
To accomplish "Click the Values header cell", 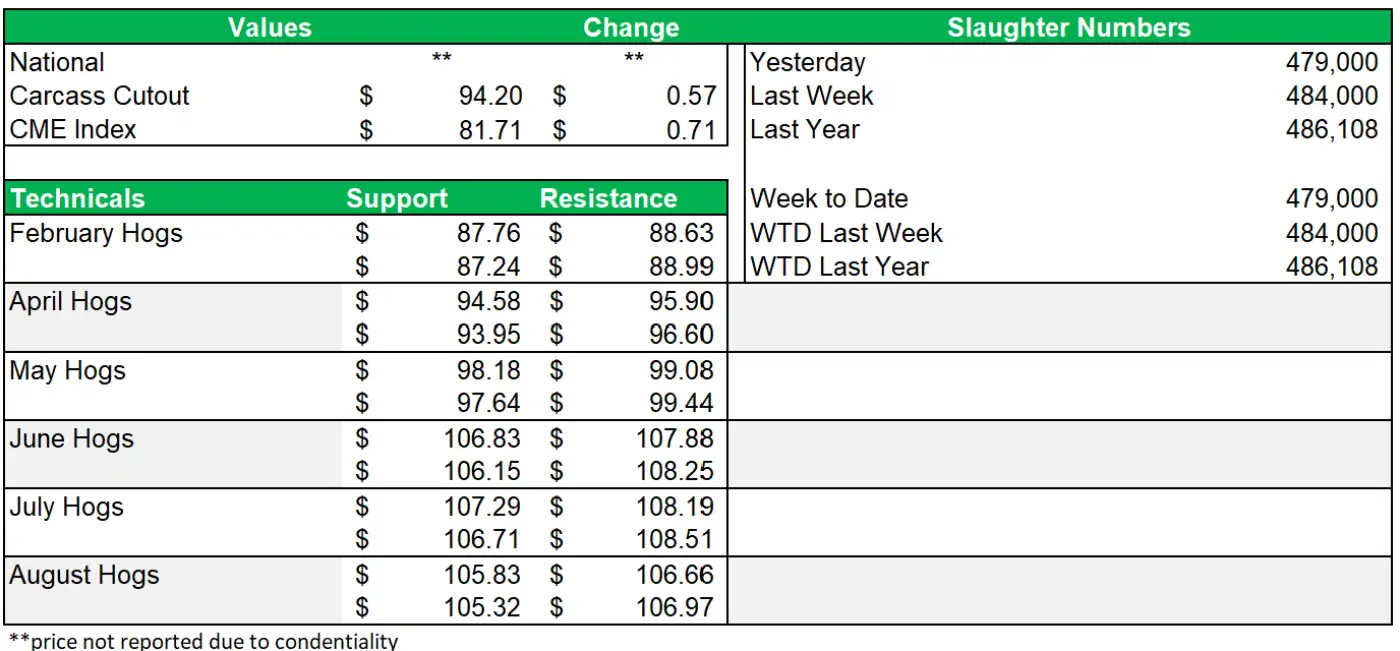I will pyautogui.click(x=269, y=27).
